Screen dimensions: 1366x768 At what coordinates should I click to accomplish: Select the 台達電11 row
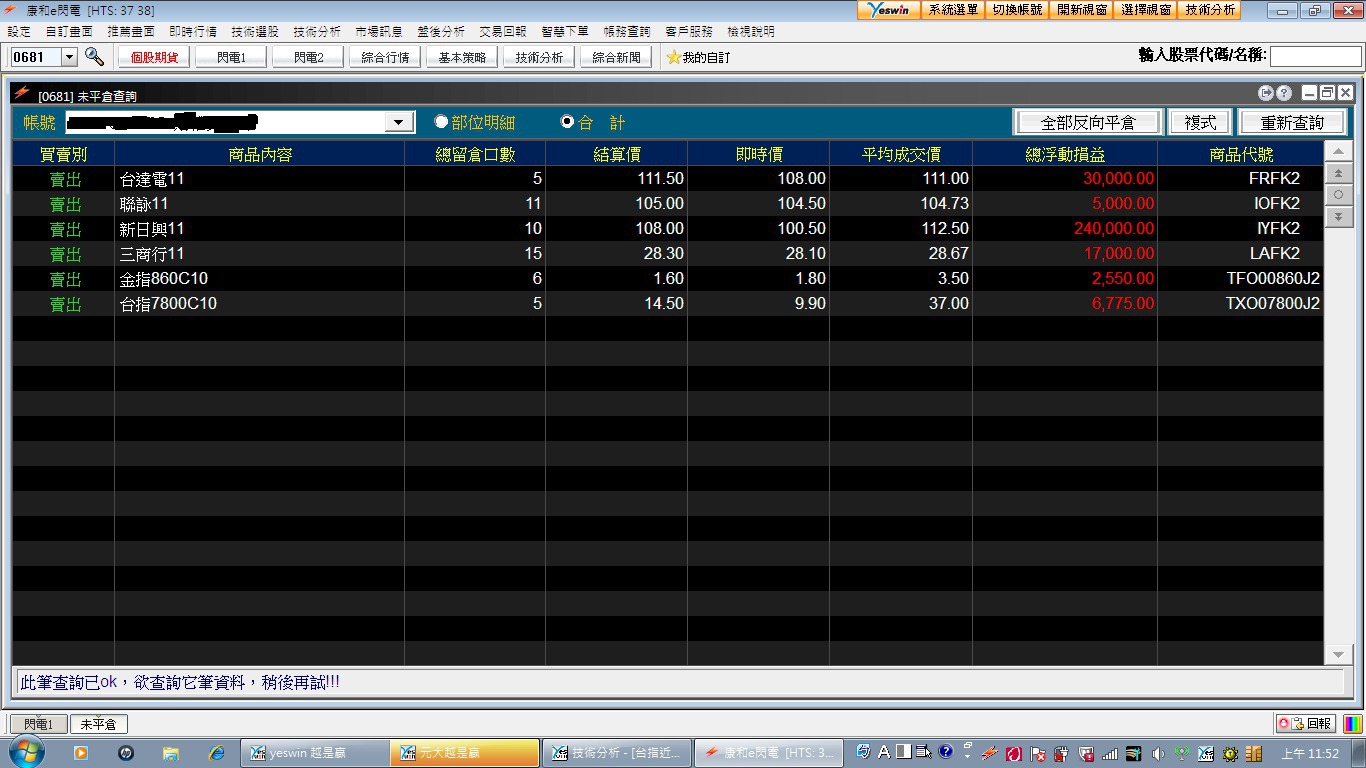(x=668, y=179)
